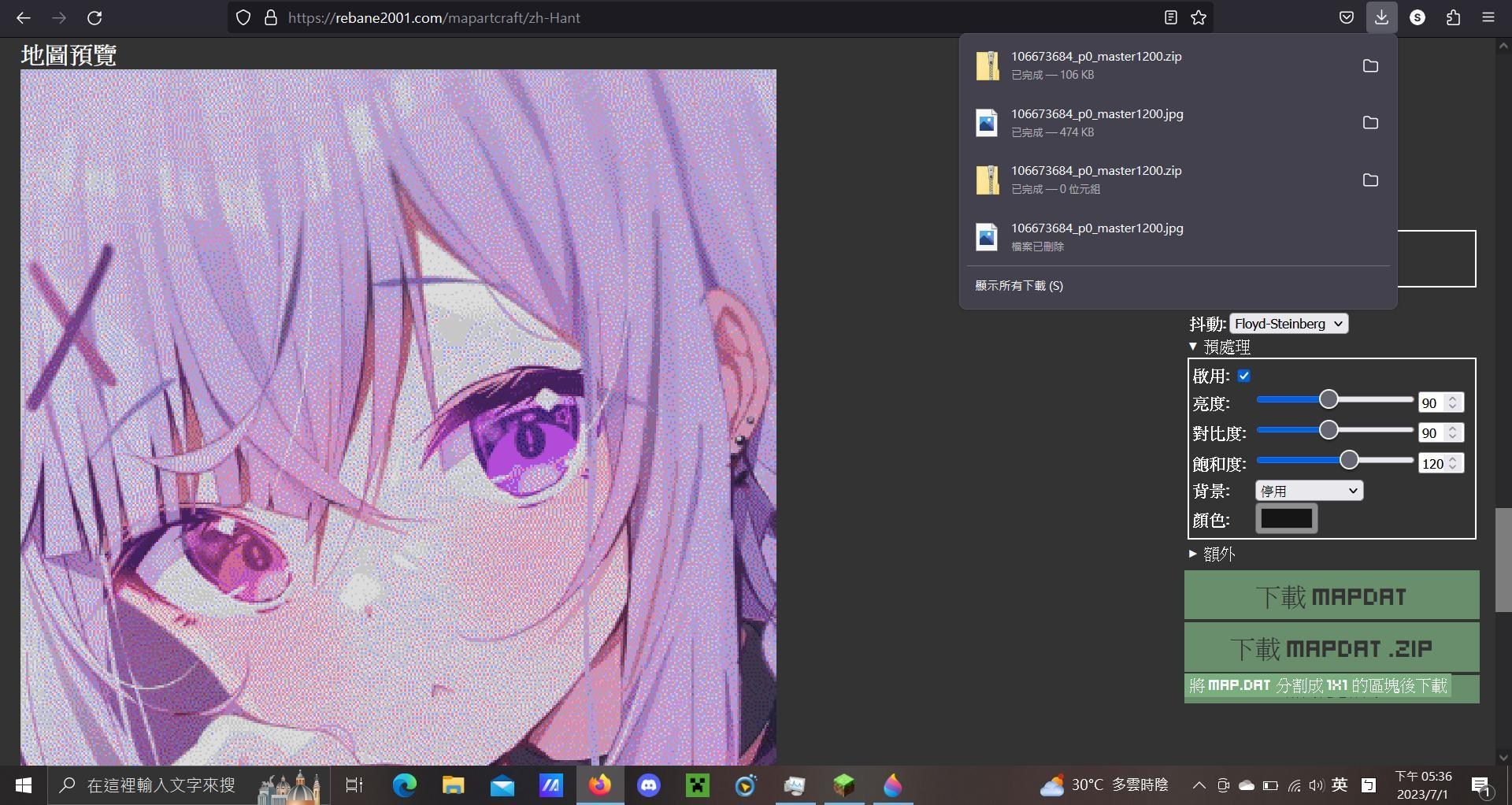Collapse the 預處理 section
Viewport: 1512px width, 805px height.
[1219, 347]
